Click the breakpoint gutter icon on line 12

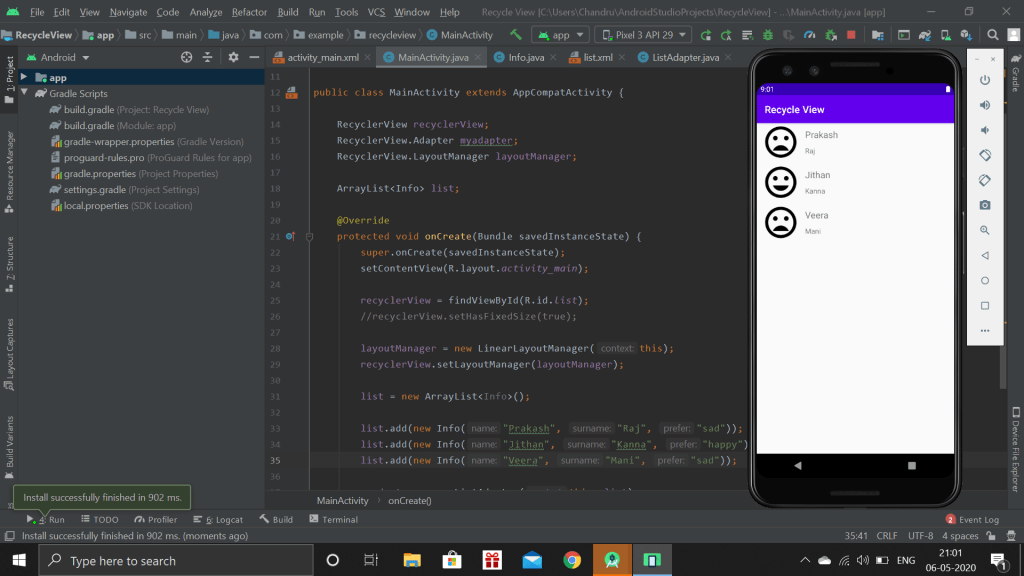(x=291, y=93)
